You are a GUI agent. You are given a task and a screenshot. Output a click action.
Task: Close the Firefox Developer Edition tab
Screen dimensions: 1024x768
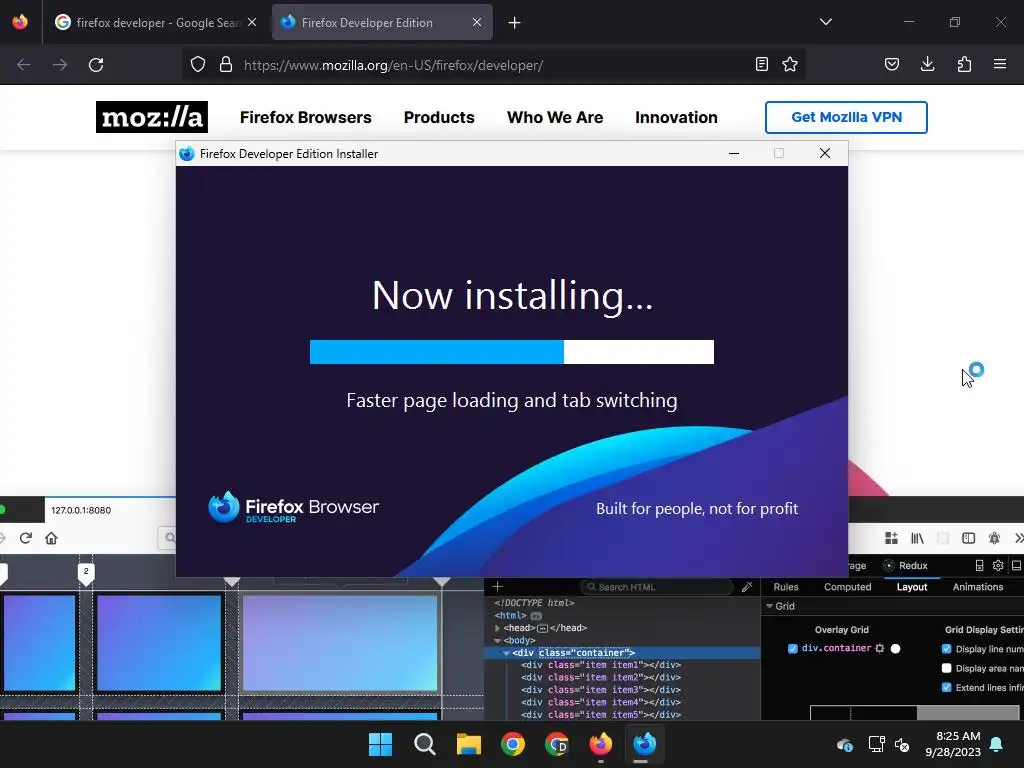coord(477,22)
